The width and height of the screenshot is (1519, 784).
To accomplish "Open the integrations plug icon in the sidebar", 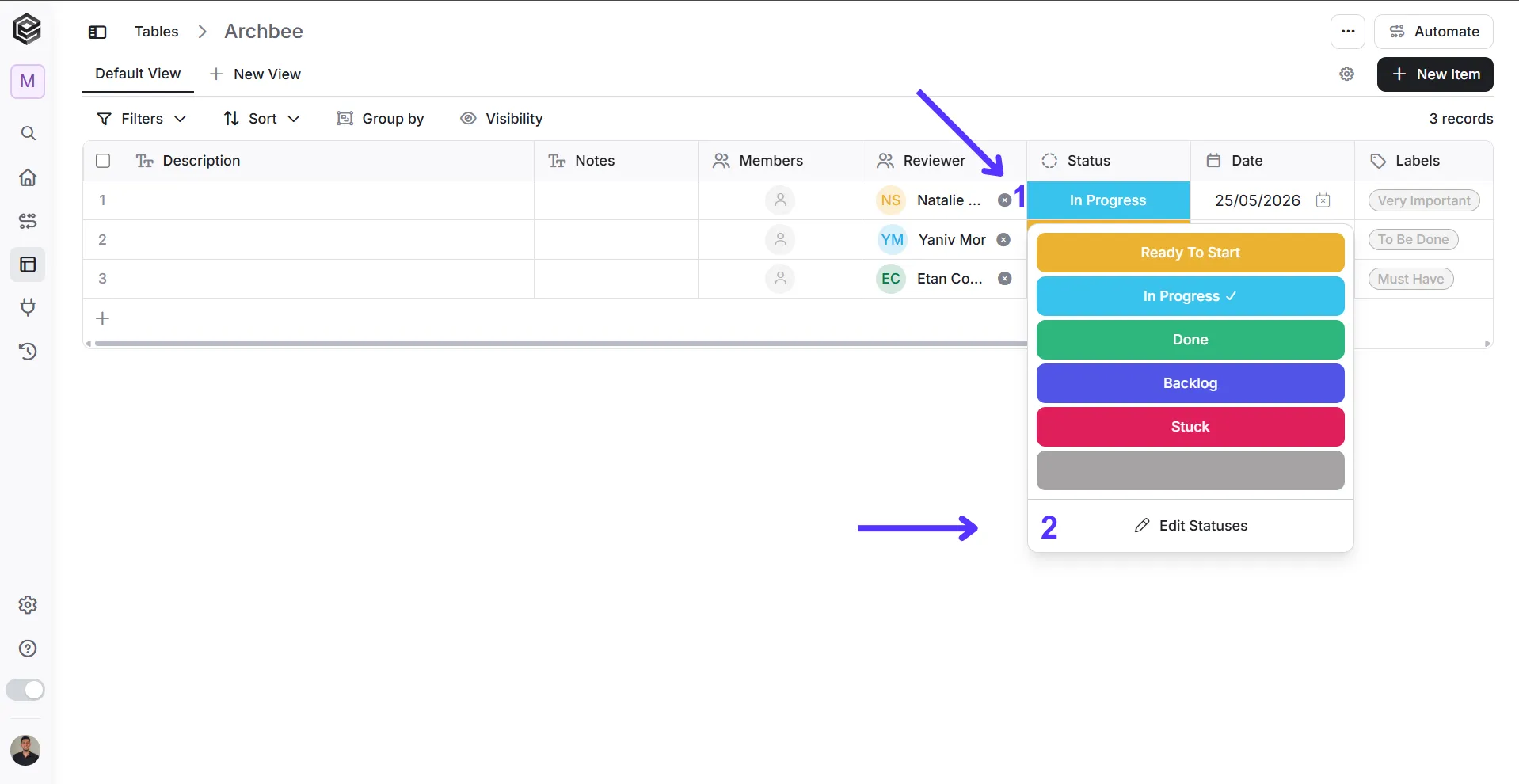I will pyautogui.click(x=28, y=307).
